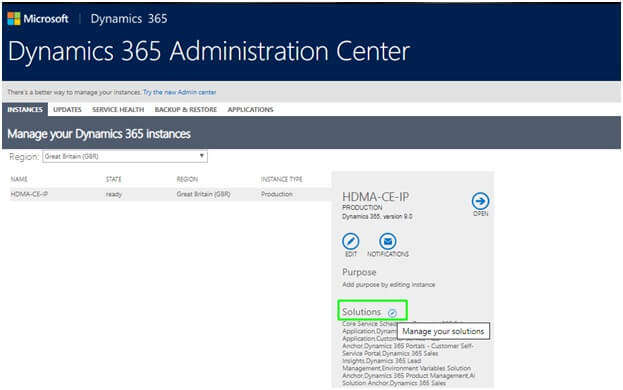Image resolution: width=623 pixels, height=390 pixels.
Task: Open the Service Health tab
Action: click(118, 110)
